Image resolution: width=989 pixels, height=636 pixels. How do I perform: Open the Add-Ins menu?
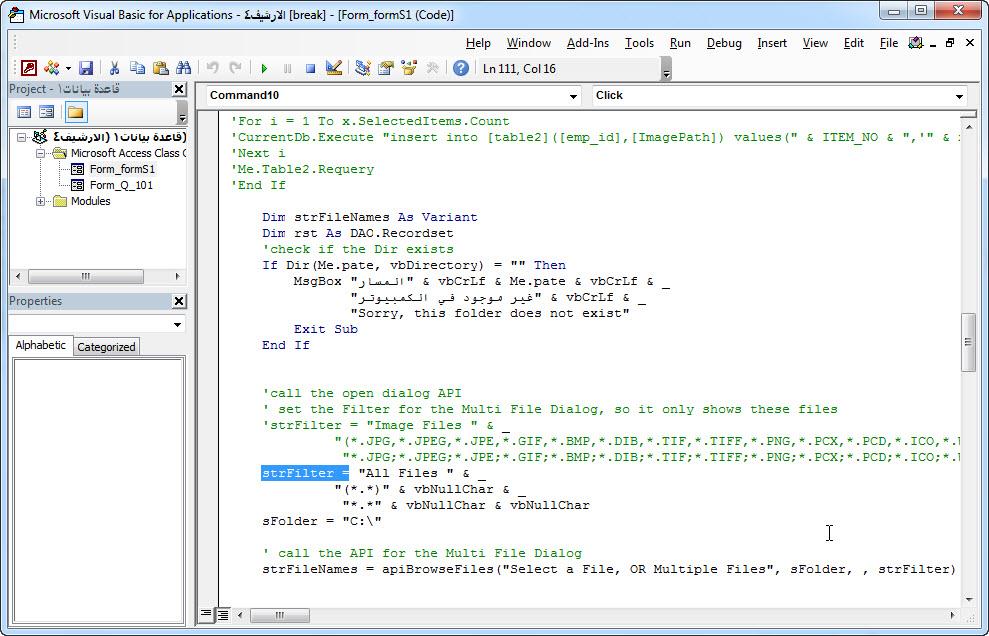click(x=588, y=43)
